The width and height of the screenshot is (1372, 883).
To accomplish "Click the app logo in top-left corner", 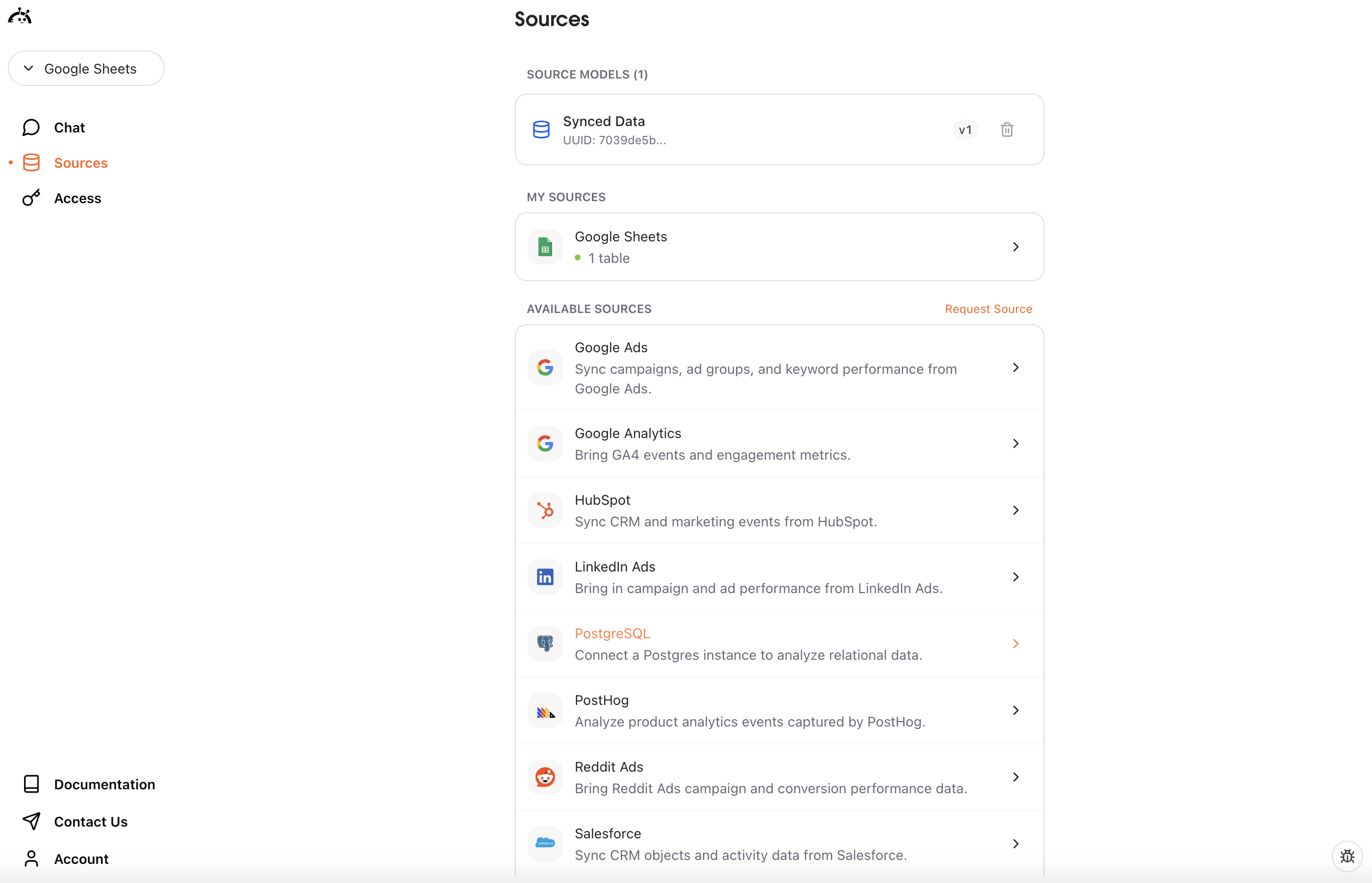I will click(19, 16).
